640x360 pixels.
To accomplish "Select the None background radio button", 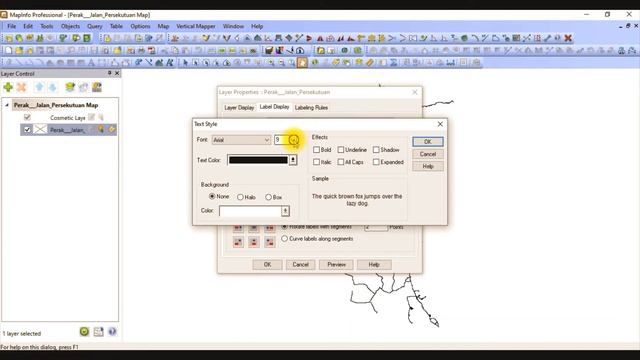I will (x=212, y=196).
